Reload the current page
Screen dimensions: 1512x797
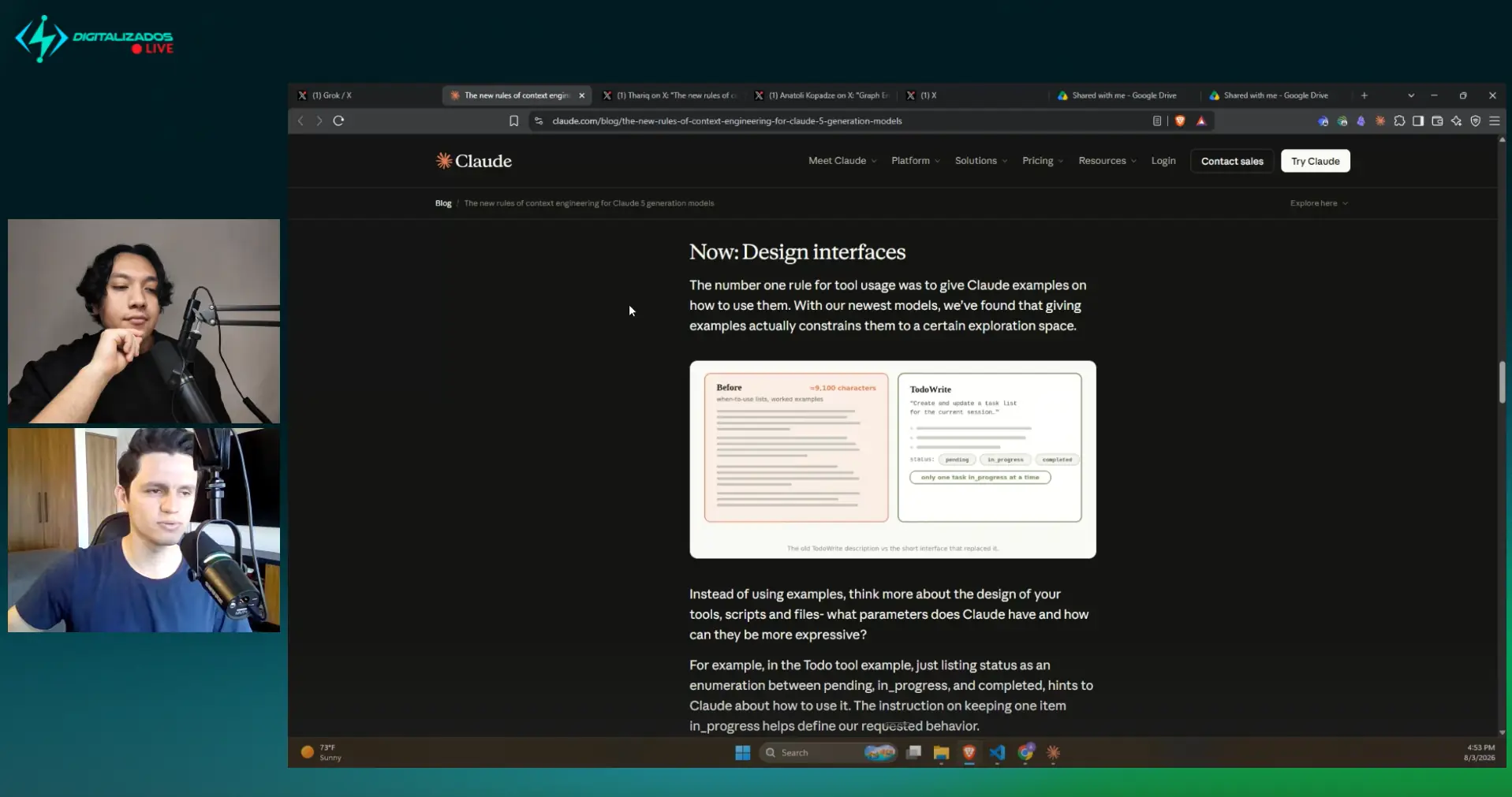point(339,121)
